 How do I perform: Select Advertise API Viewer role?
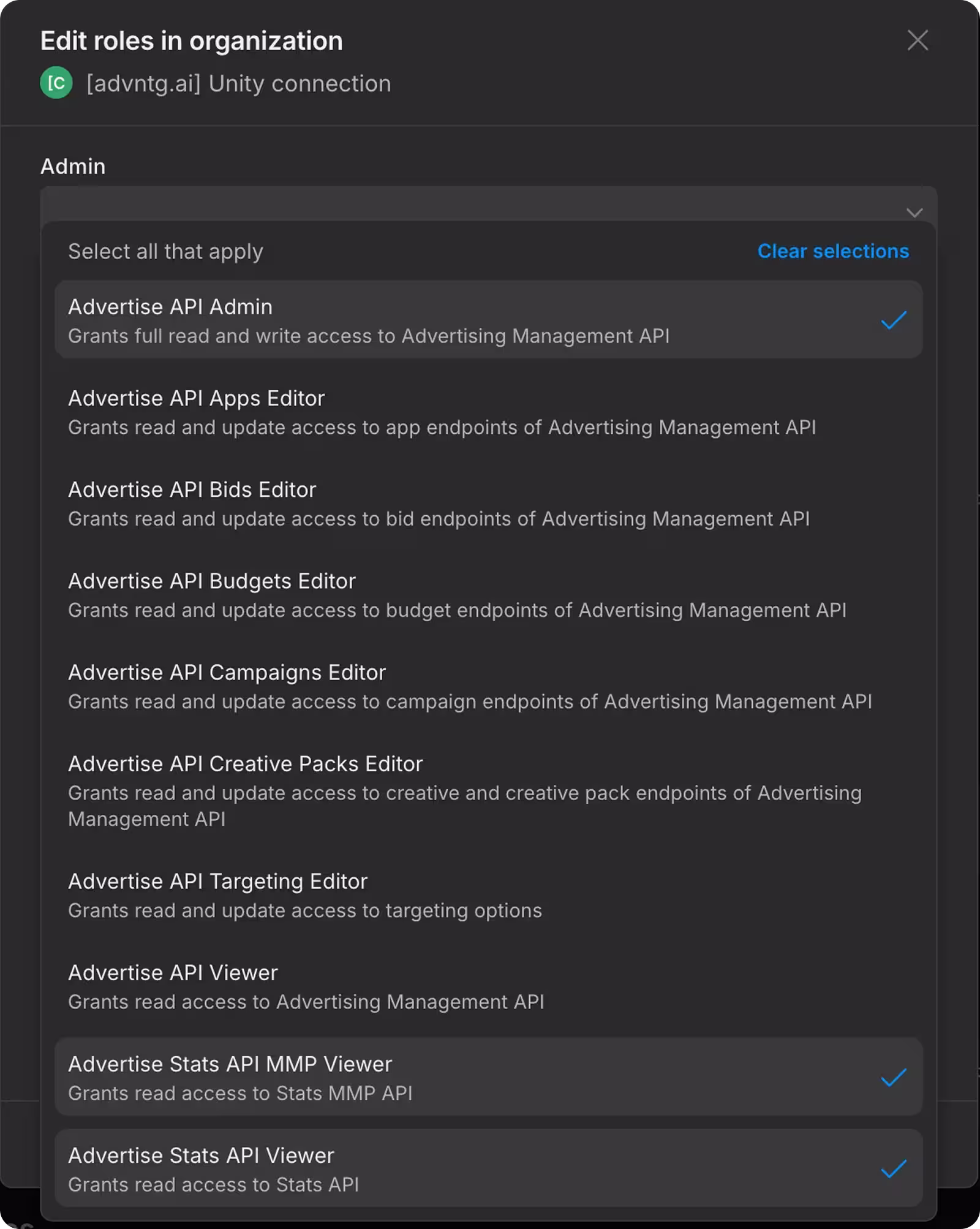489,986
